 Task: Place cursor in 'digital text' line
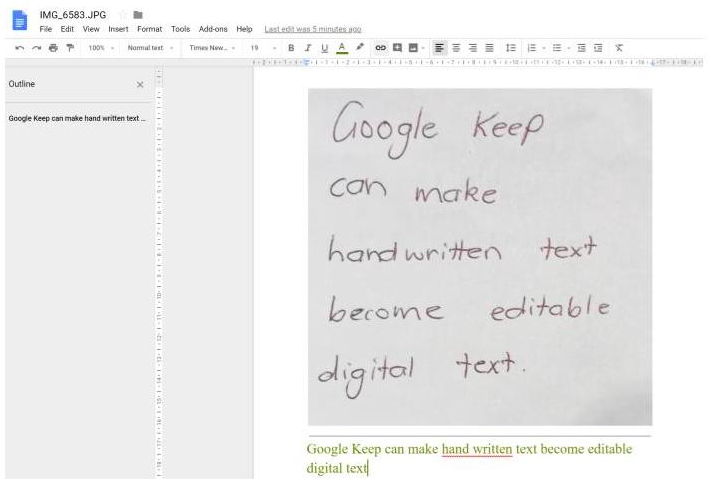point(336,468)
